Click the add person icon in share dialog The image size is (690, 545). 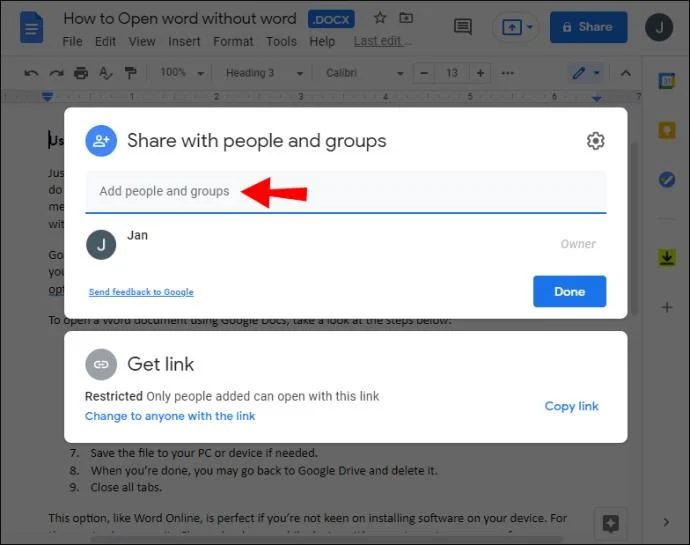(x=101, y=141)
